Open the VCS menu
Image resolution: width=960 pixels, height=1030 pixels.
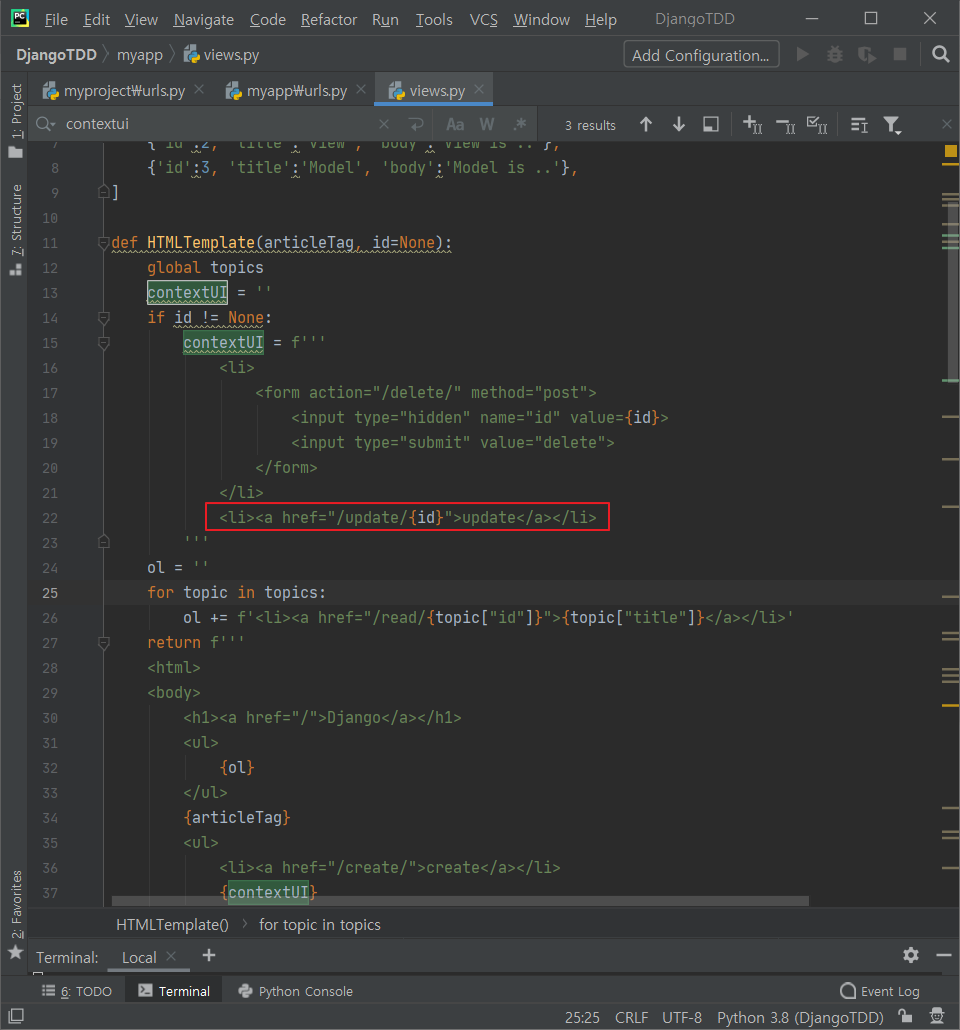484,20
